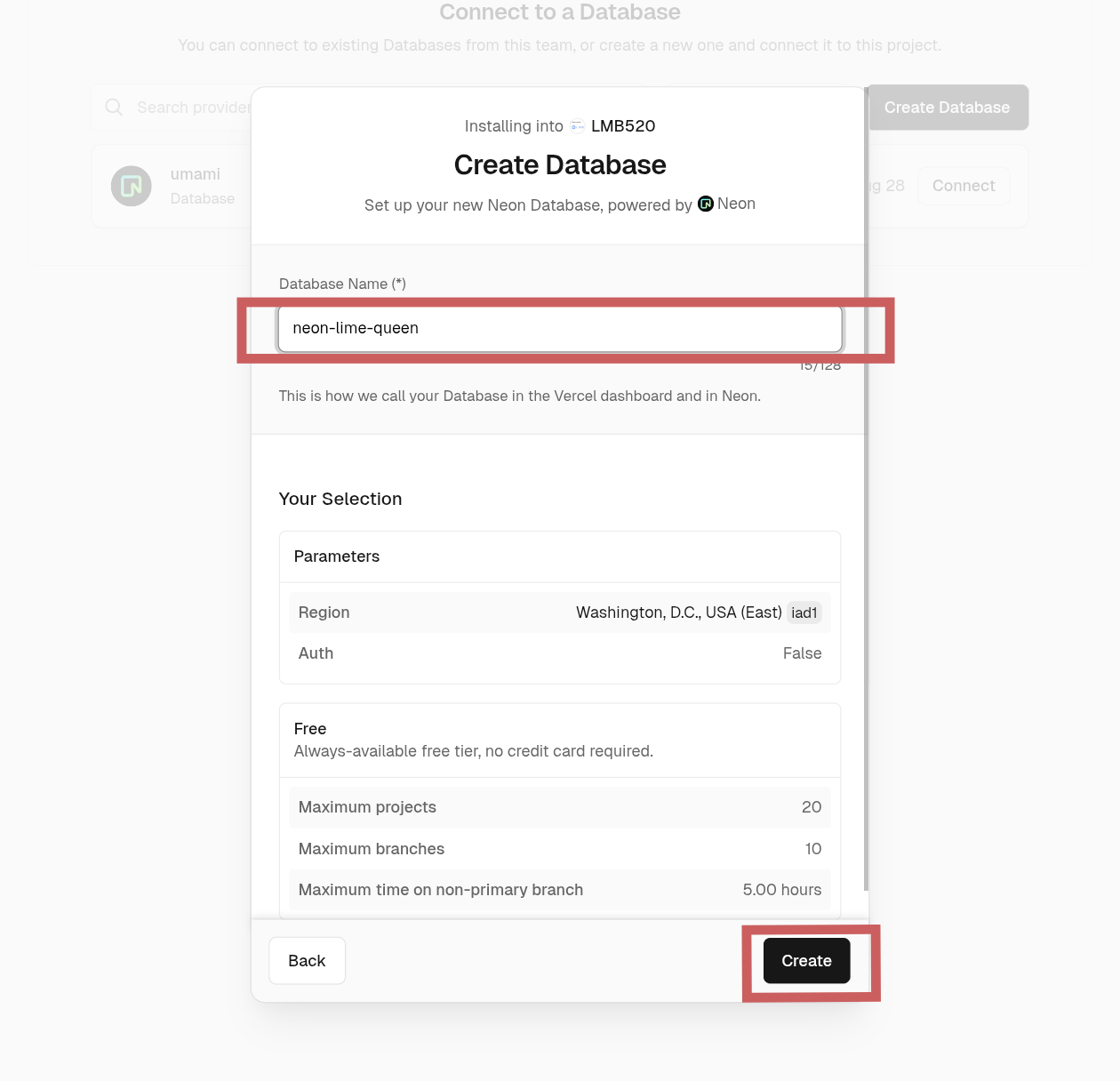Image resolution: width=1120 pixels, height=1081 pixels.
Task: Click the umami database name
Action: pos(196,174)
